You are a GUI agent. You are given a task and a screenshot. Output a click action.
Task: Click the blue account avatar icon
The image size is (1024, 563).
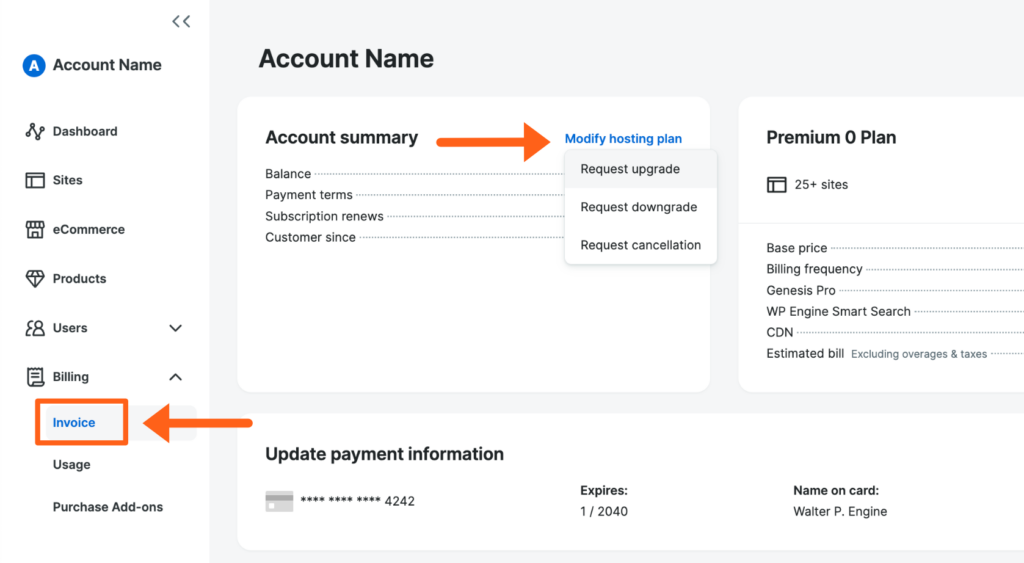(x=34, y=66)
